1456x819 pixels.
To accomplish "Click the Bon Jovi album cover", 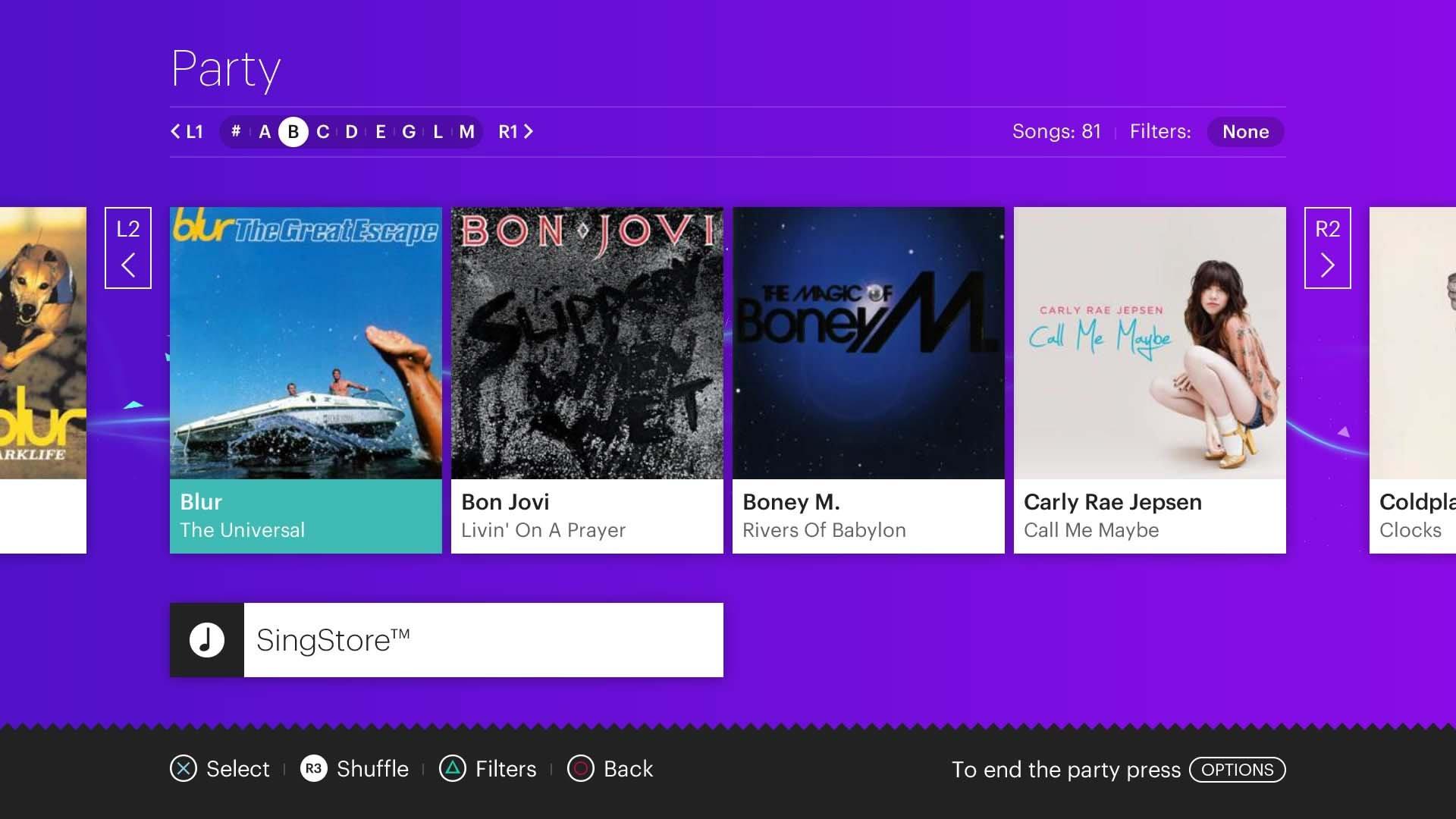I will (x=586, y=343).
